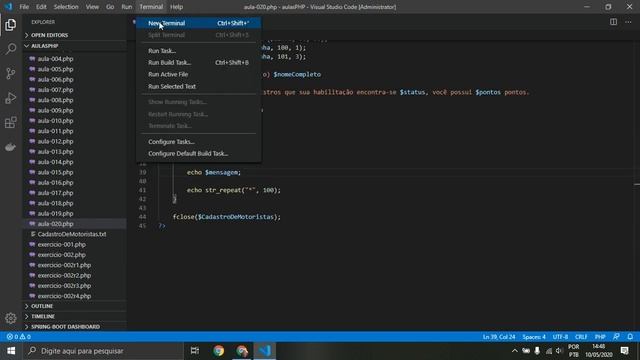640x360 pixels.
Task: Open first Chrome icon on taskbar
Action: click(x=219, y=351)
